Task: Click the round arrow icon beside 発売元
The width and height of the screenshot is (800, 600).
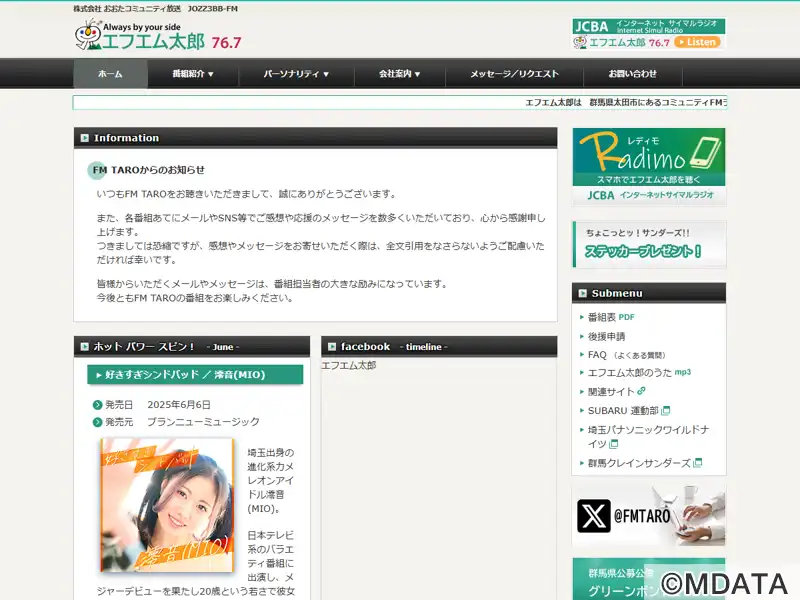Action: (x=97, y=422)
